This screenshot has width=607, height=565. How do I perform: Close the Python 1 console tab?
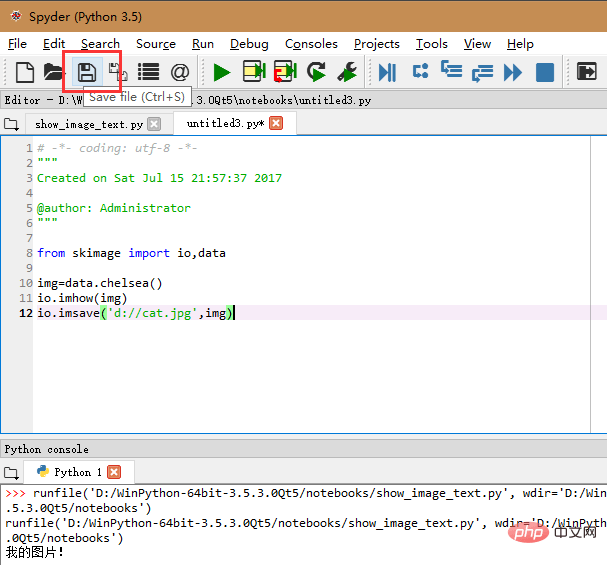[114, 472]
